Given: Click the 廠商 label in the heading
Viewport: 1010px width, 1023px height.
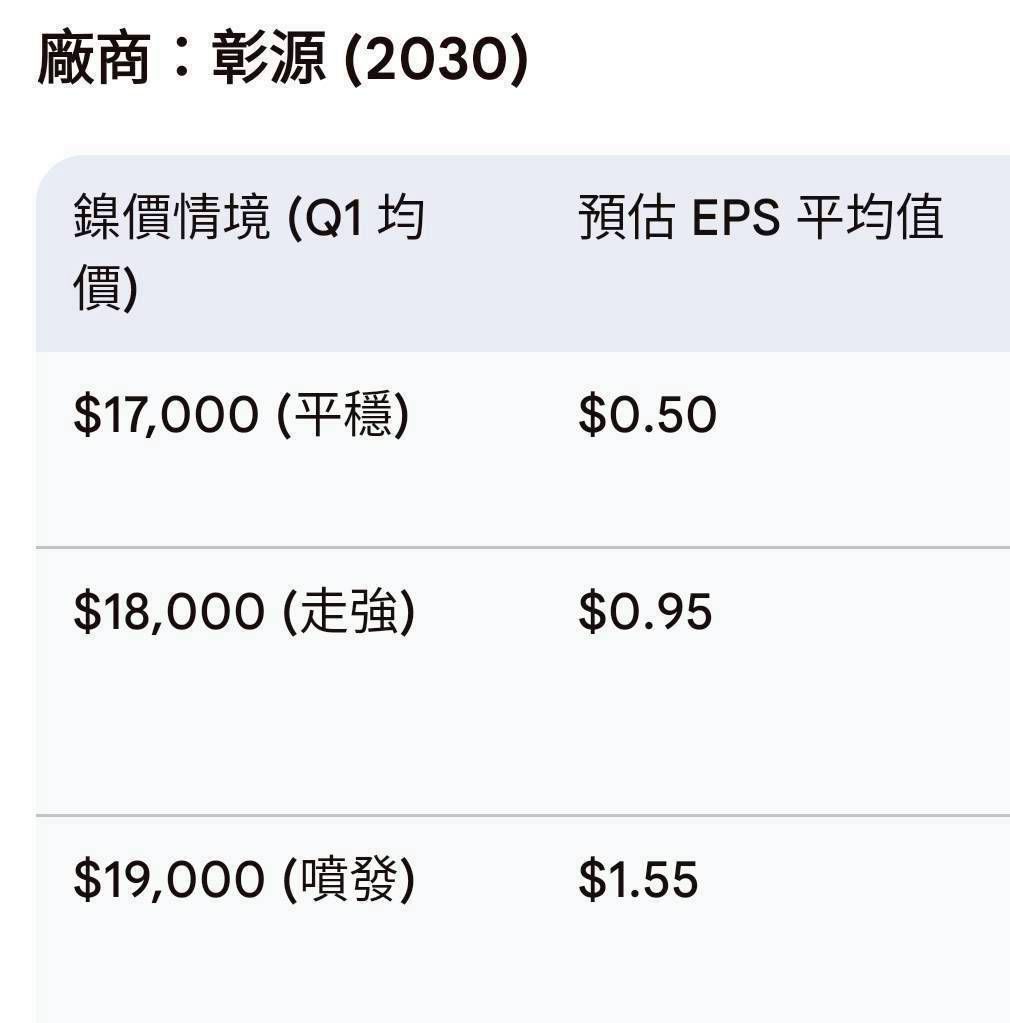Looking at the screenshot, I should pyautogui.click(x=93, y=60).
